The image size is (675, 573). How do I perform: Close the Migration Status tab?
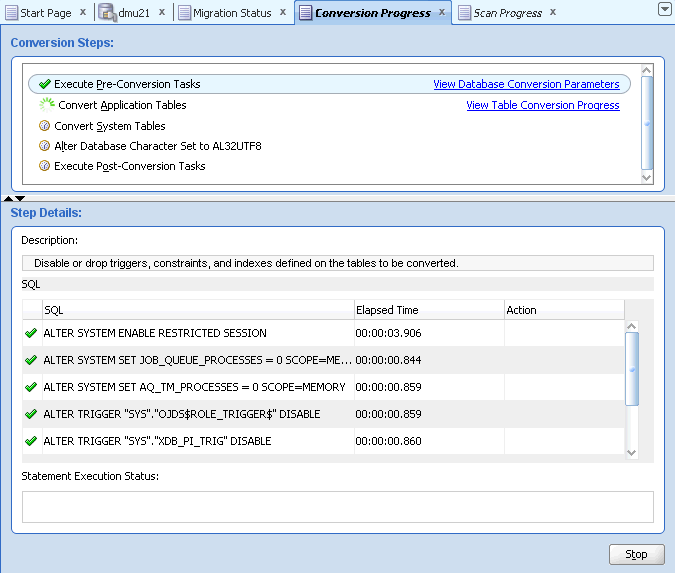pyautogui.click(x=283, y=12)
